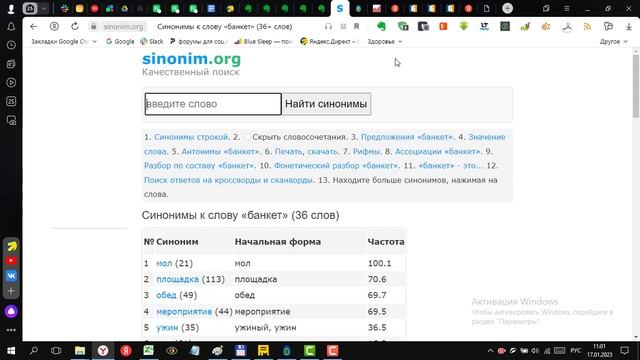
Task: Open the play-button video sidebar icon
Action: click(x=11, y=82)
